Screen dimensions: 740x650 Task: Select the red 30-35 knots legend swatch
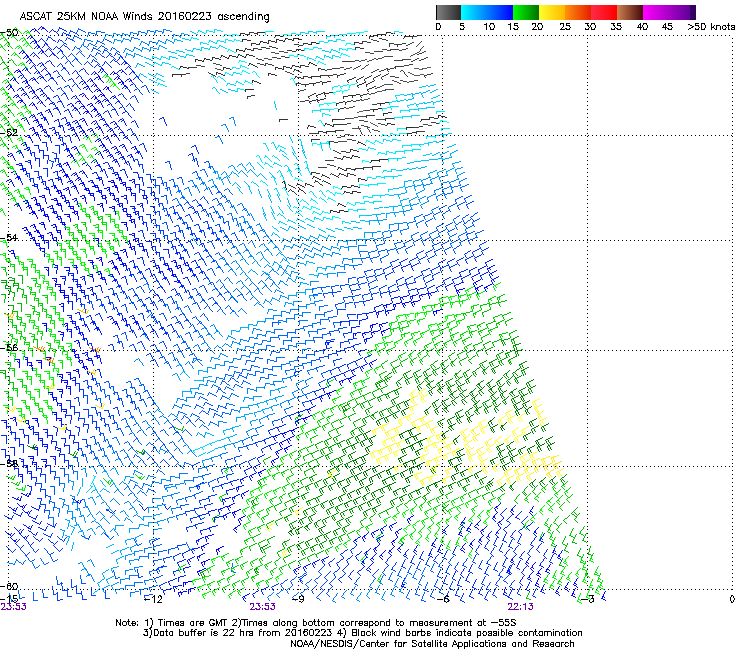[604, 12]
